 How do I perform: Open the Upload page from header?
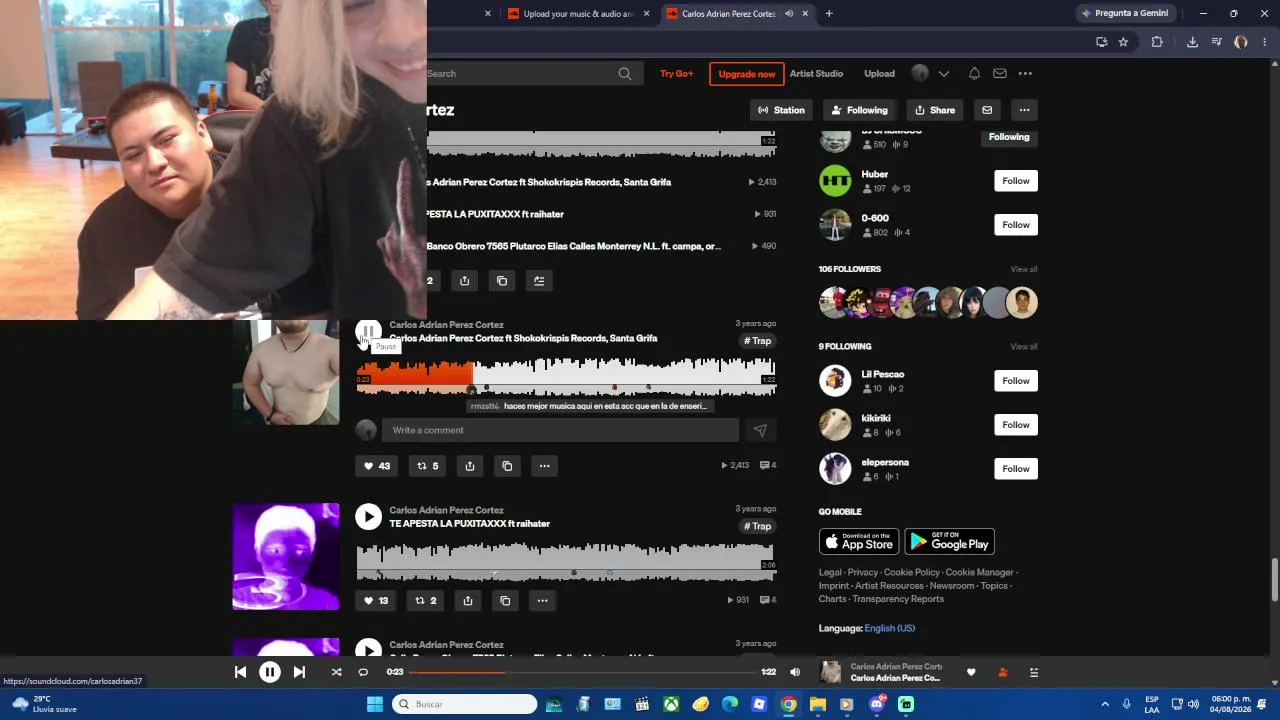[880, 74]
